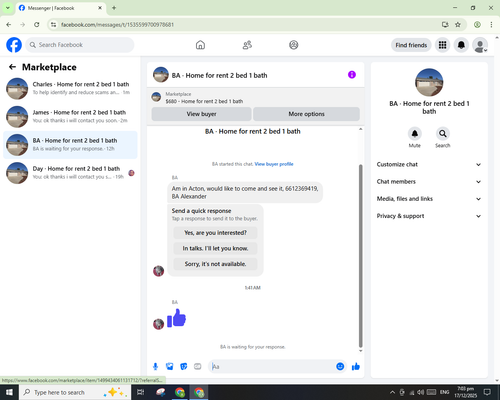
Task: Open the Groups icon in top navigation
Action: (294, 45)
